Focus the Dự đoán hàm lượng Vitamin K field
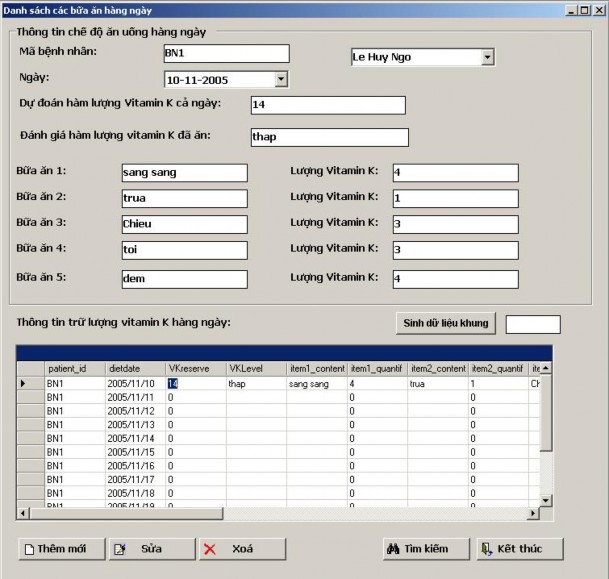Image resolution: width=609 pixels, height=579 pixels. [x=327, y=106]
